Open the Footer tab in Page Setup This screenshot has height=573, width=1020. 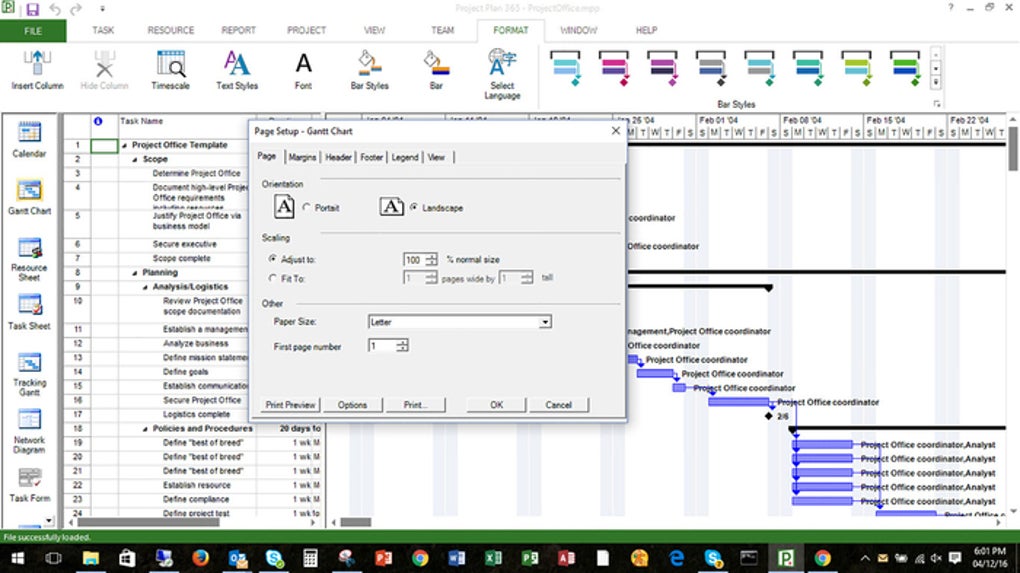tap(371, 157)
